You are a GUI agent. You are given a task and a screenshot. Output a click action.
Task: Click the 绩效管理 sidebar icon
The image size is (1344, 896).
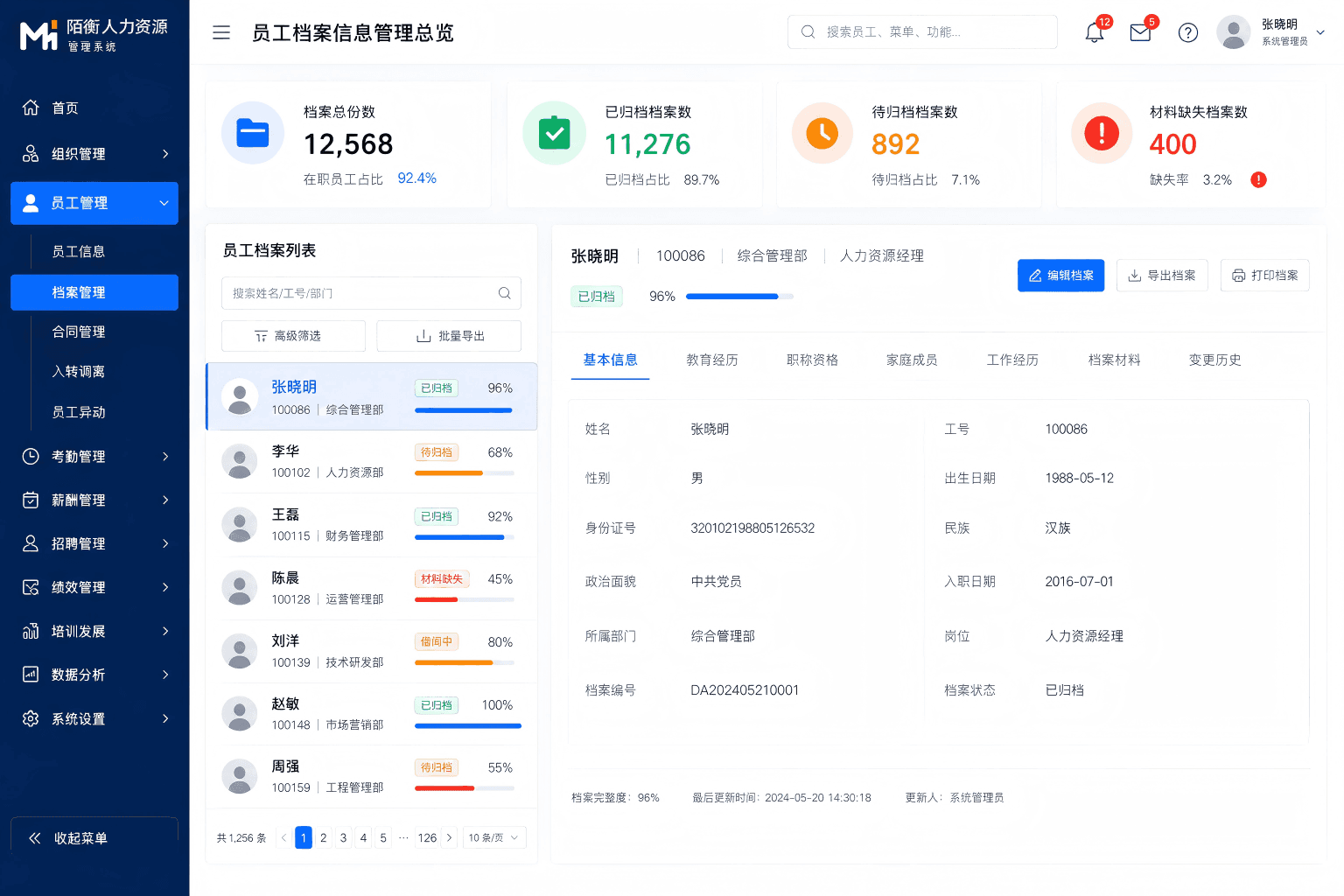pyautogui.click(x=31, y=587)
